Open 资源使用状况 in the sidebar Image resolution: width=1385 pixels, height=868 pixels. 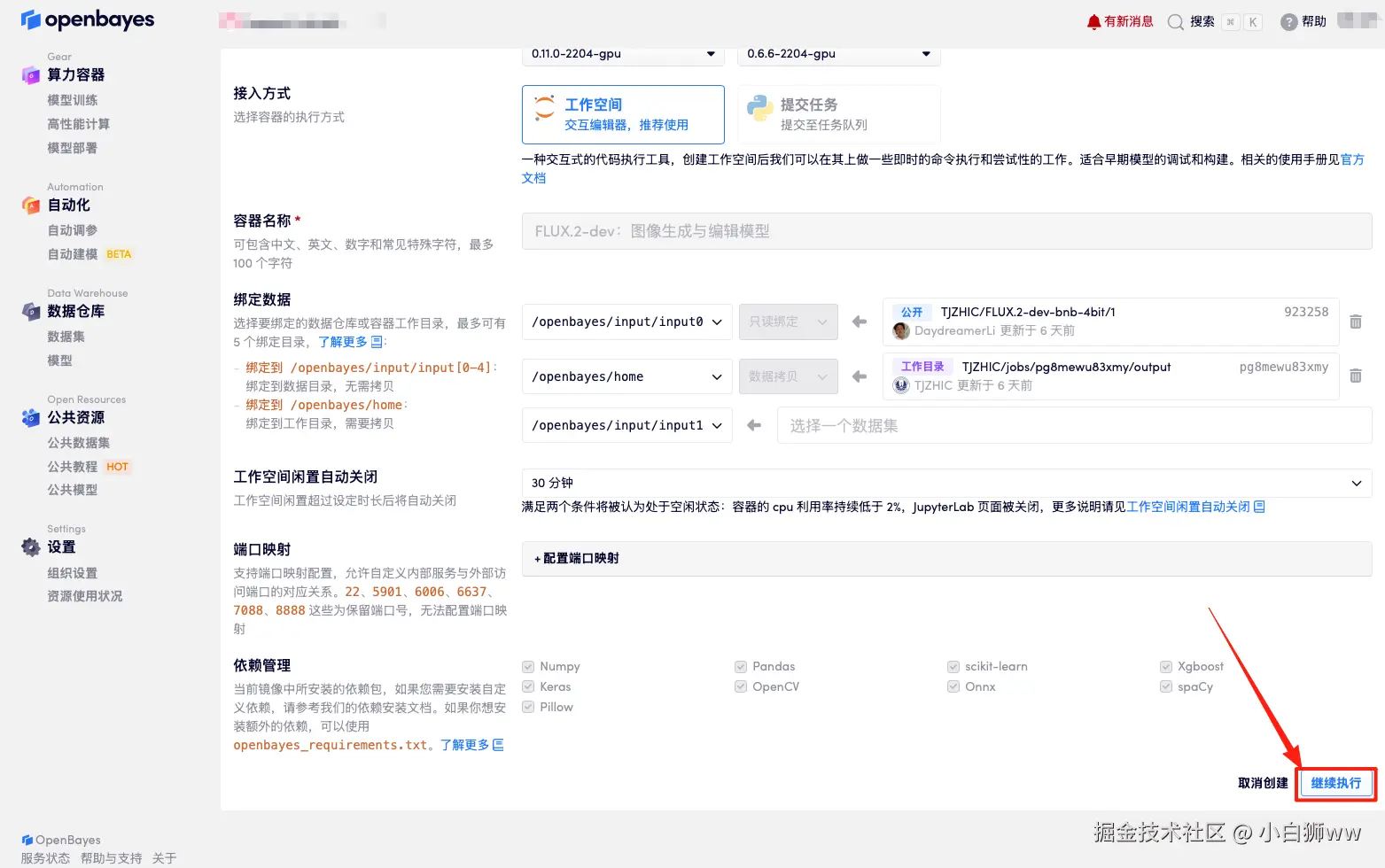pyautogui.click(x=85, y=596)
